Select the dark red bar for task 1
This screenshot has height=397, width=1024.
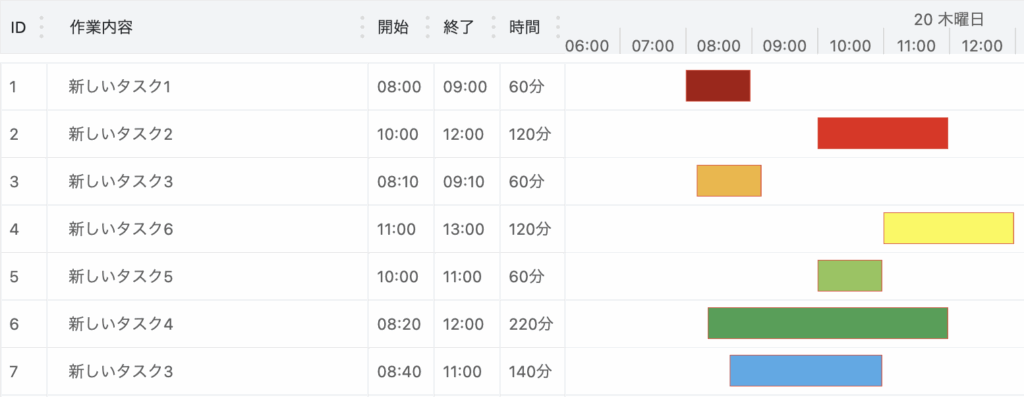[x=718, y=86]
